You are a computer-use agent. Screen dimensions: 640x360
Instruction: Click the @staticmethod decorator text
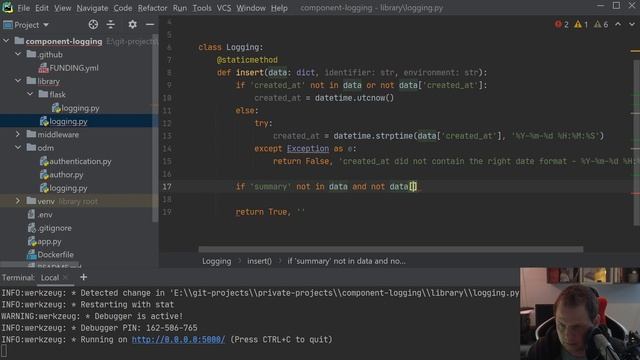tap(247, 60)
